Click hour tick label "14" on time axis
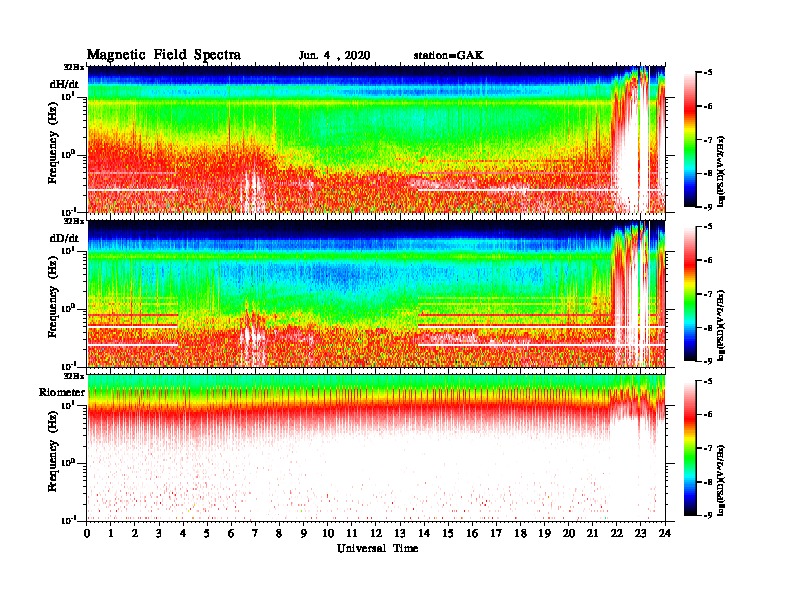This screenshot has height=612, width=792. pyautogui.click(x=424, y=533)
